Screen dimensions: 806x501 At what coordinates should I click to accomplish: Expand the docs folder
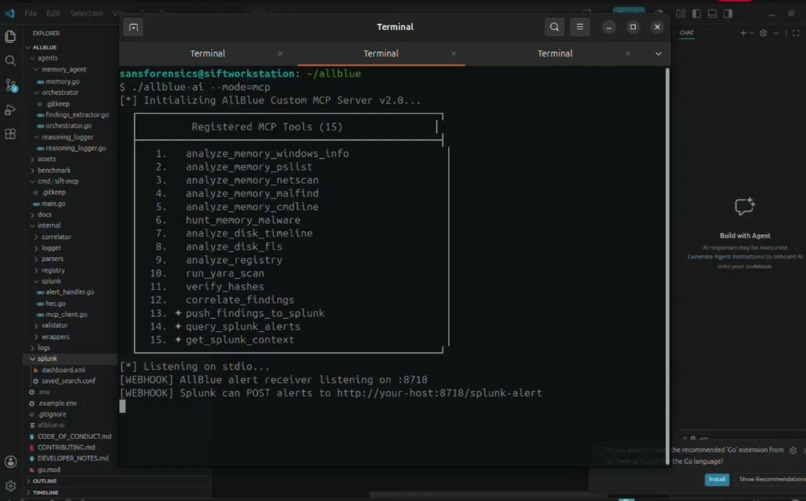pyautogui.click(x=44, y=215)
